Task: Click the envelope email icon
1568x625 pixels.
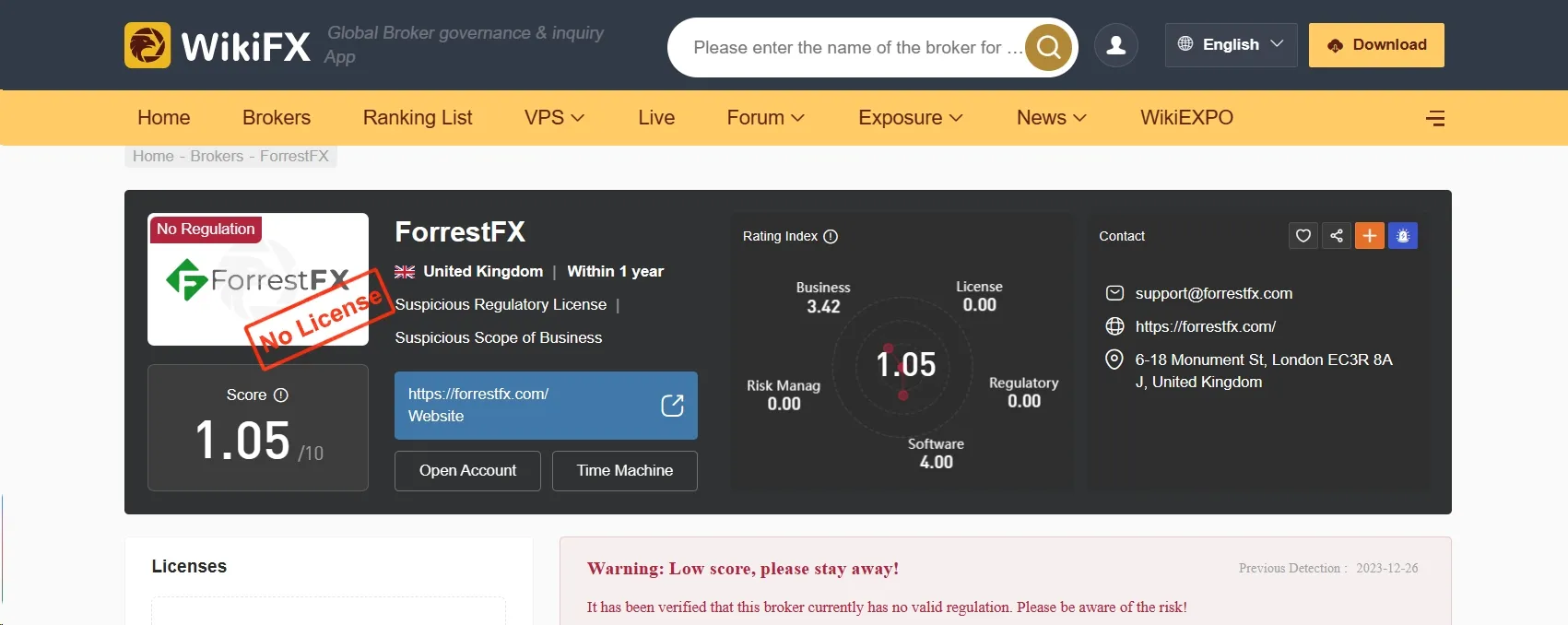Action: 1114,293
